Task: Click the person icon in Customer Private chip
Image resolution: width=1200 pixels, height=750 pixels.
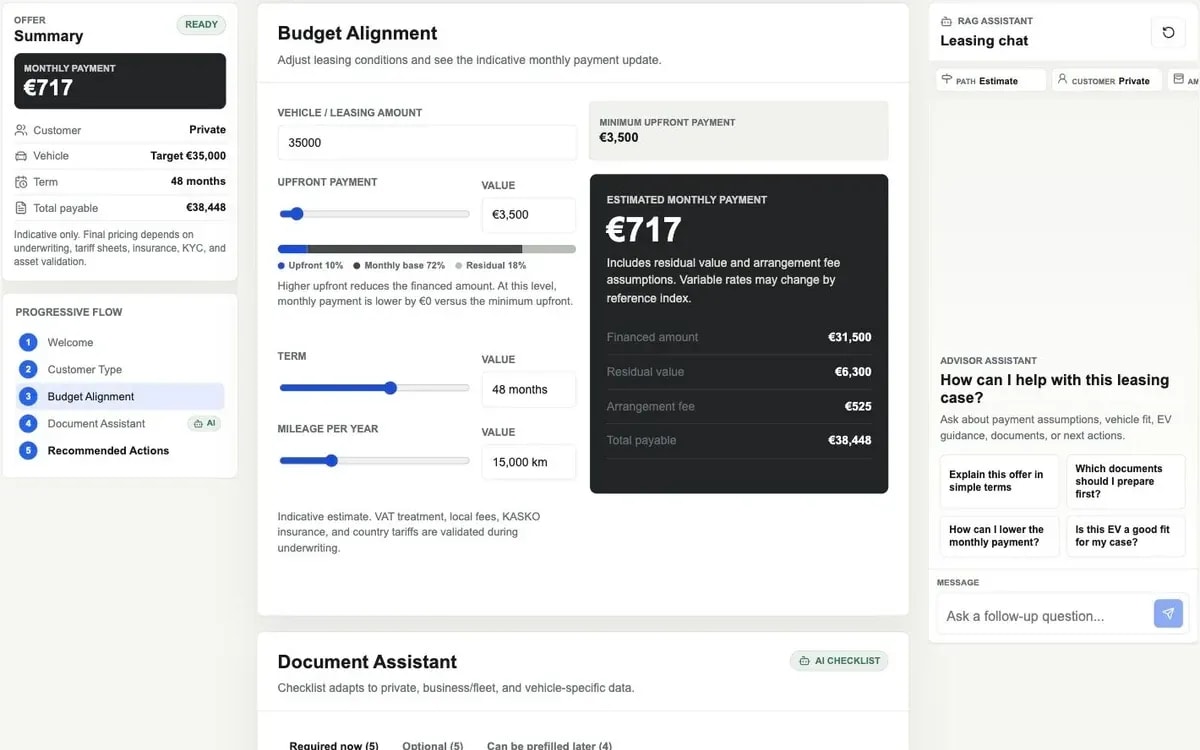Action: point(1063,79)
